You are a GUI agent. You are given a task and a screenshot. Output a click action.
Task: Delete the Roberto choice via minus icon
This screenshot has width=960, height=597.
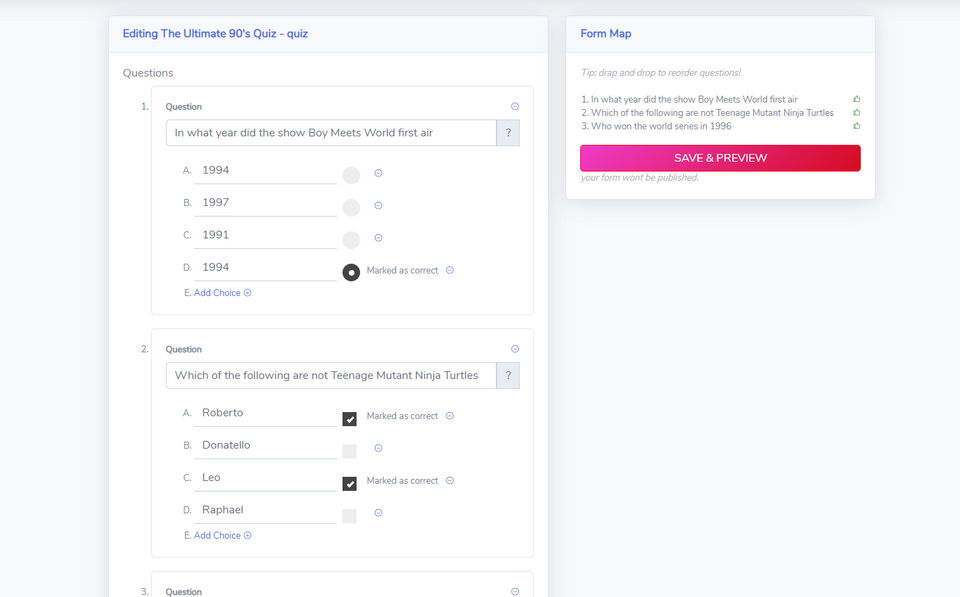click(x=450, y=416)
